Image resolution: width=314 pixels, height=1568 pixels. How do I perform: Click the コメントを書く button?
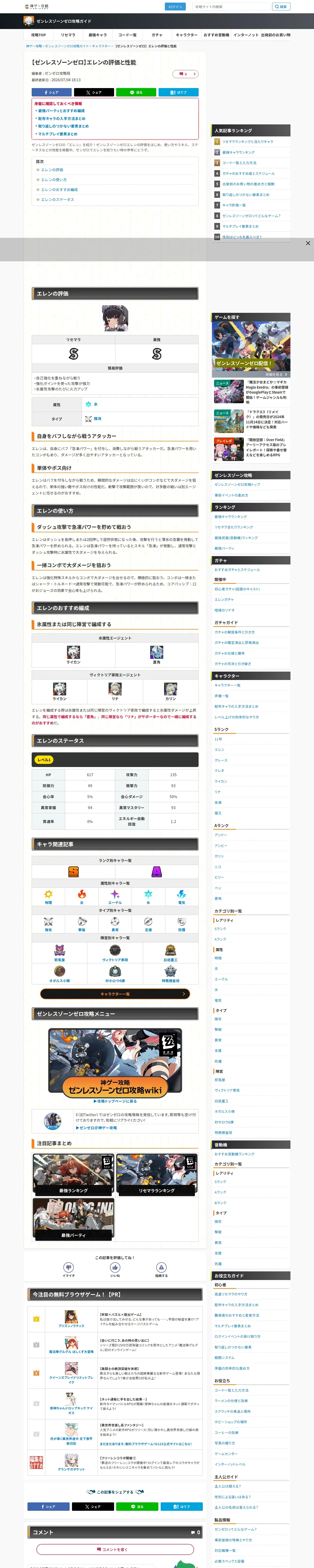click(115, 1549)
